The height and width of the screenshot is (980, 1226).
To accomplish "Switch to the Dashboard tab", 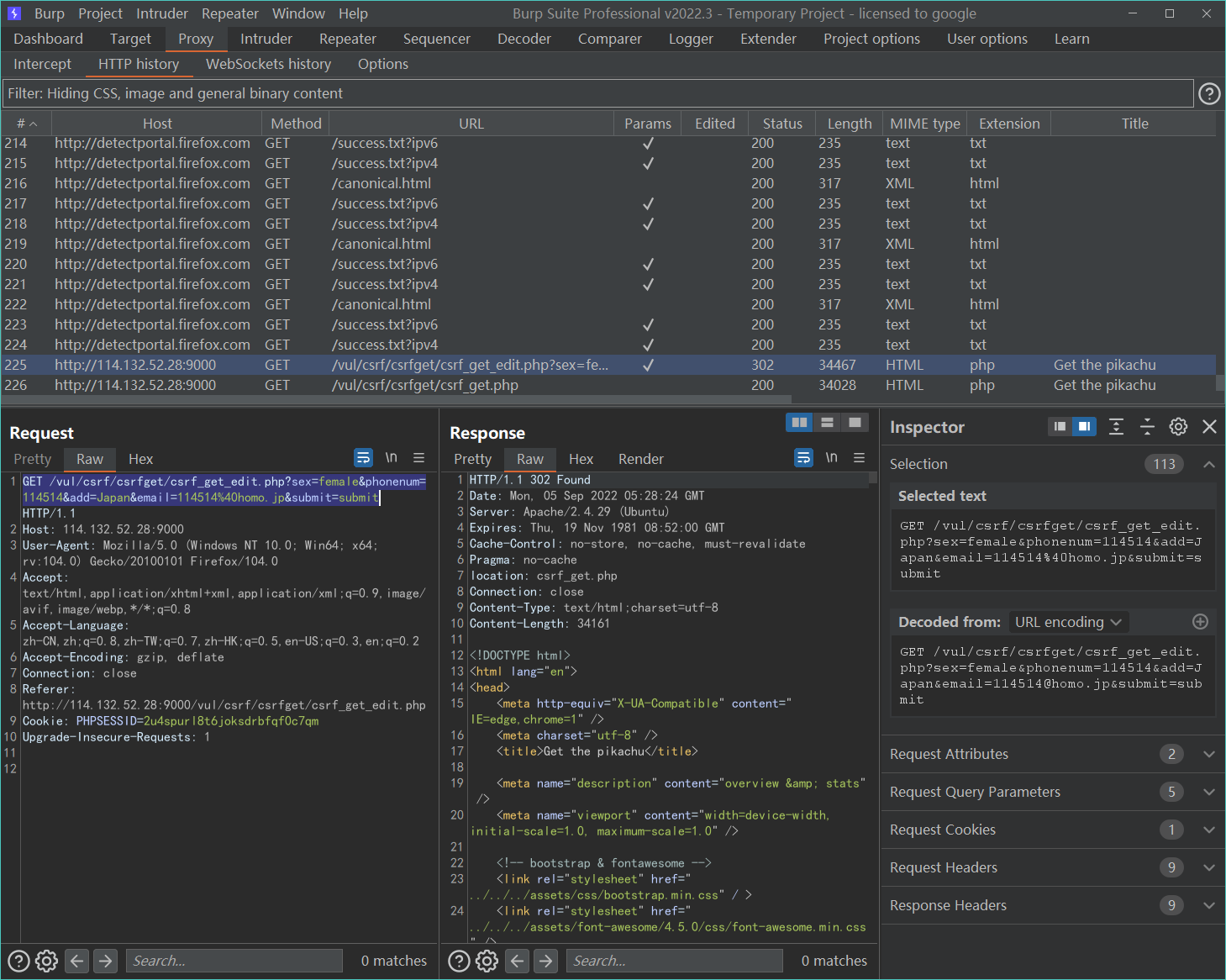I will pos(49,39).
